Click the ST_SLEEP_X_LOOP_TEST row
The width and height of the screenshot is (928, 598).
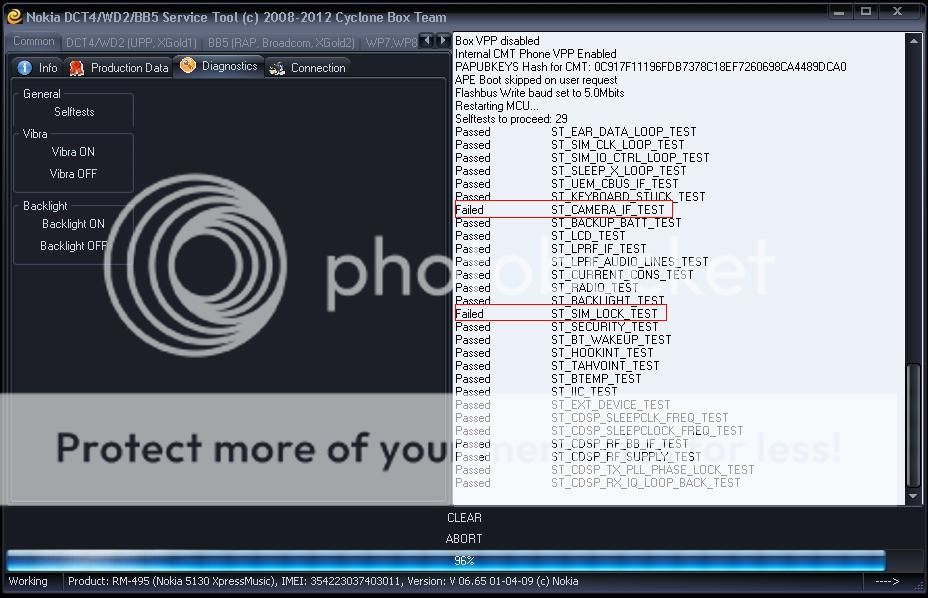pyautogui.click(x=571, y=171)
